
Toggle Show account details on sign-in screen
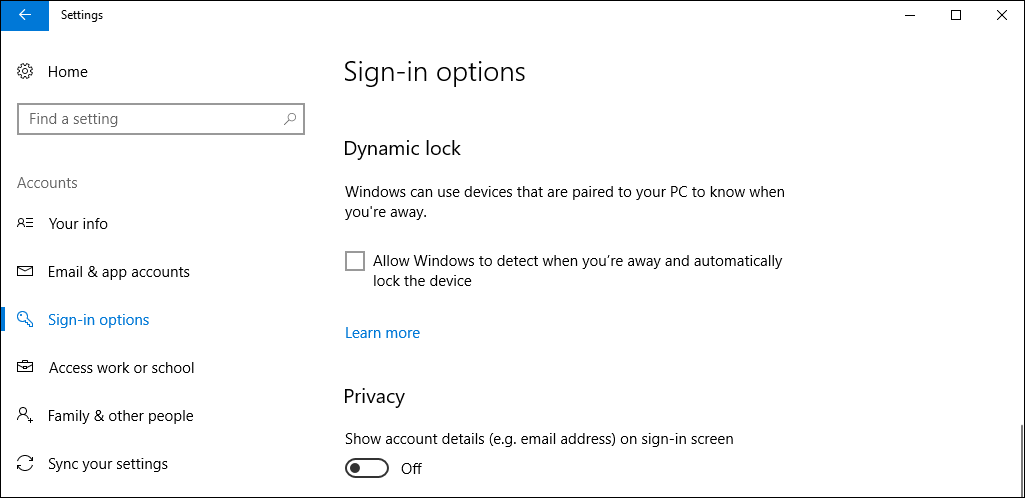pyautogui.click(x=366, y=468)
